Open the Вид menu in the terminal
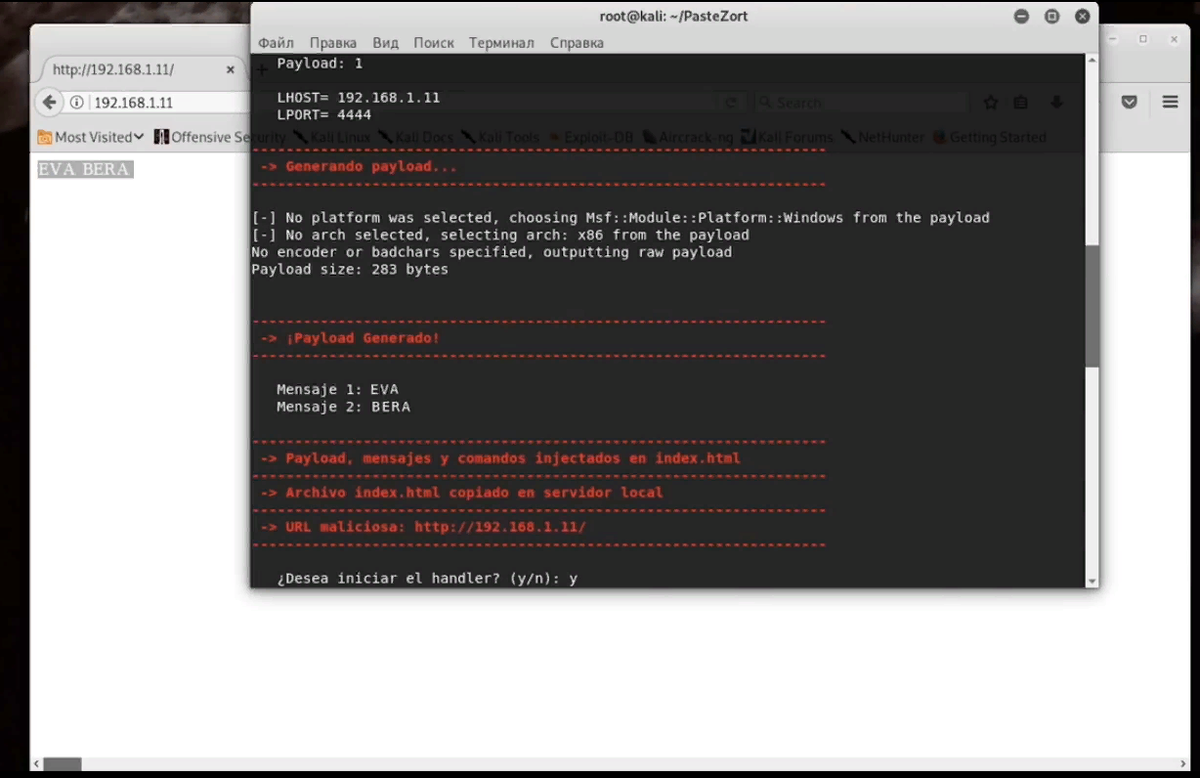1200x778 pixels. click(386, 43)
